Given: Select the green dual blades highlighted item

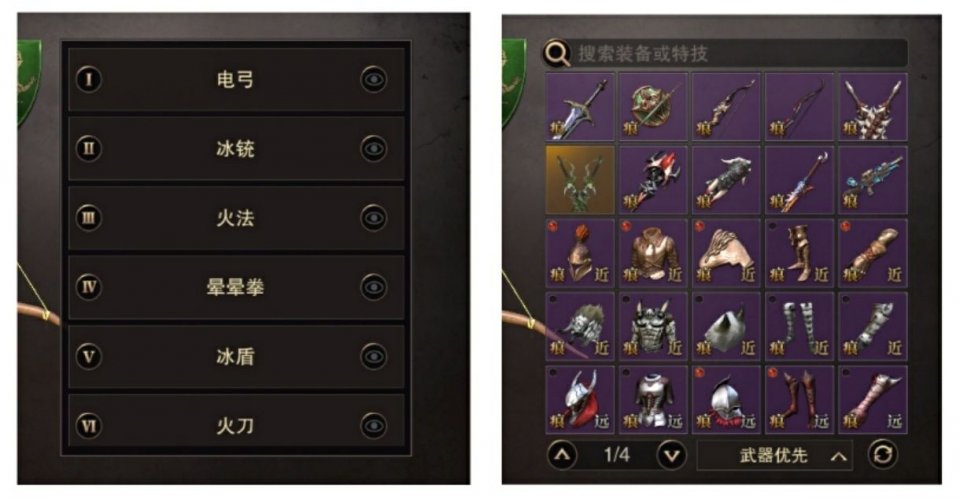Looking at the screenshot, I should pyautogui.click(x=580, y=179).
